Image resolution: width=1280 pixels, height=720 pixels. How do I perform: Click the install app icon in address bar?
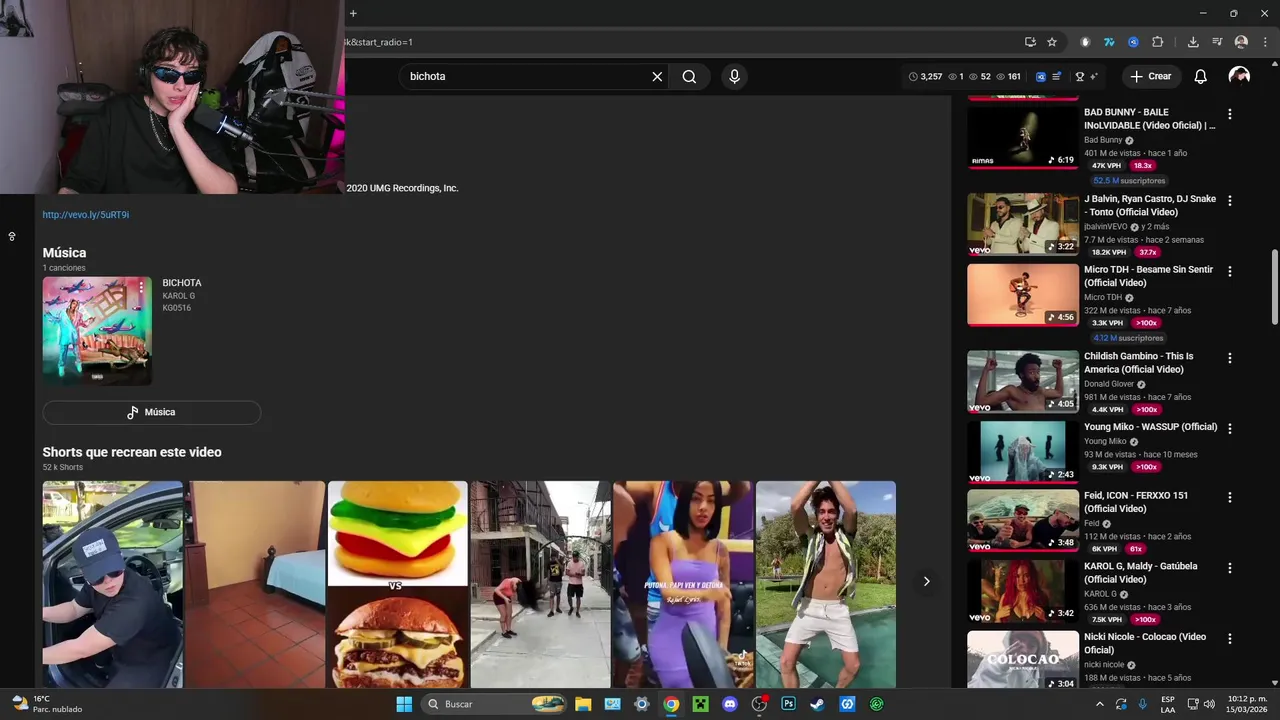1030,42
